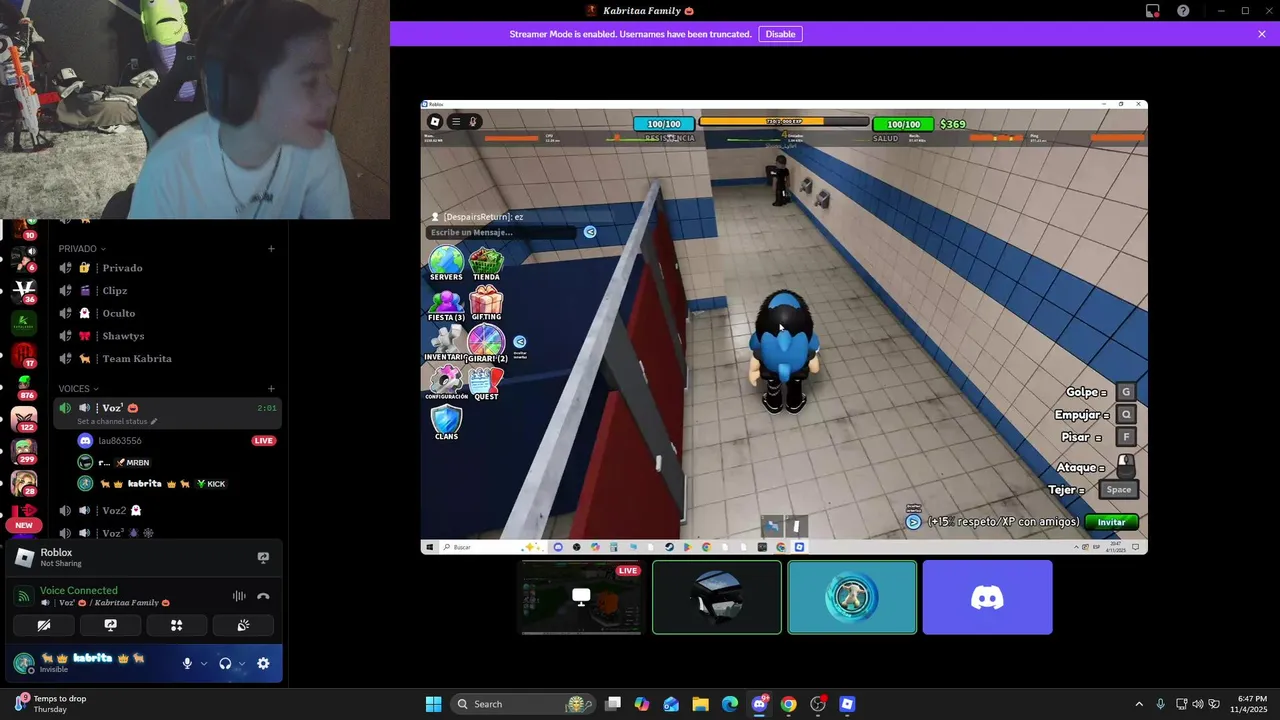Collapse game side menu with blue arrow
The image size is (1280, 720).
coord(519,341)
